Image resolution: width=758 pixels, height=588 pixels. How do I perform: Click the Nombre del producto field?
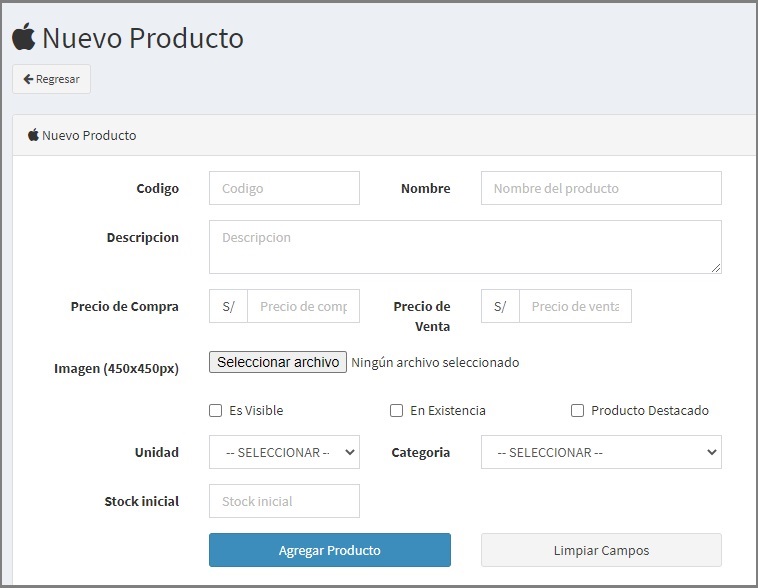pos(601,188)
